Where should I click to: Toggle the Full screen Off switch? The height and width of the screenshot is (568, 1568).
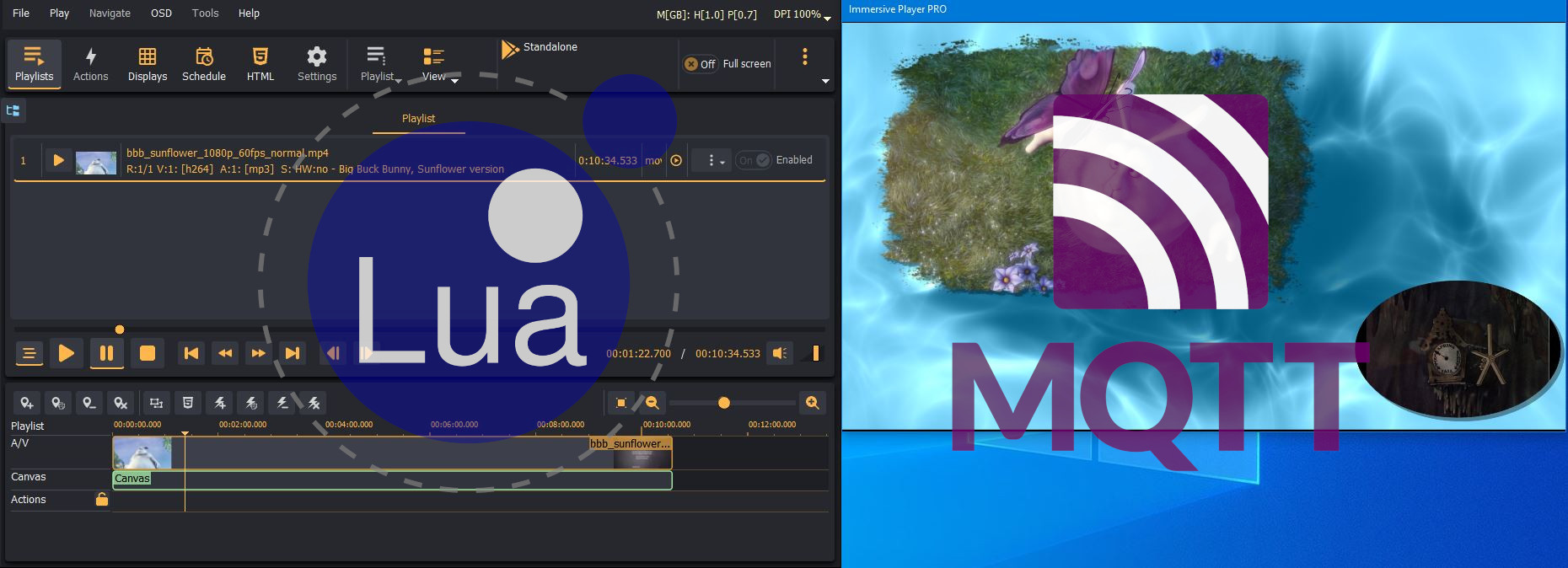click(700, 64)
